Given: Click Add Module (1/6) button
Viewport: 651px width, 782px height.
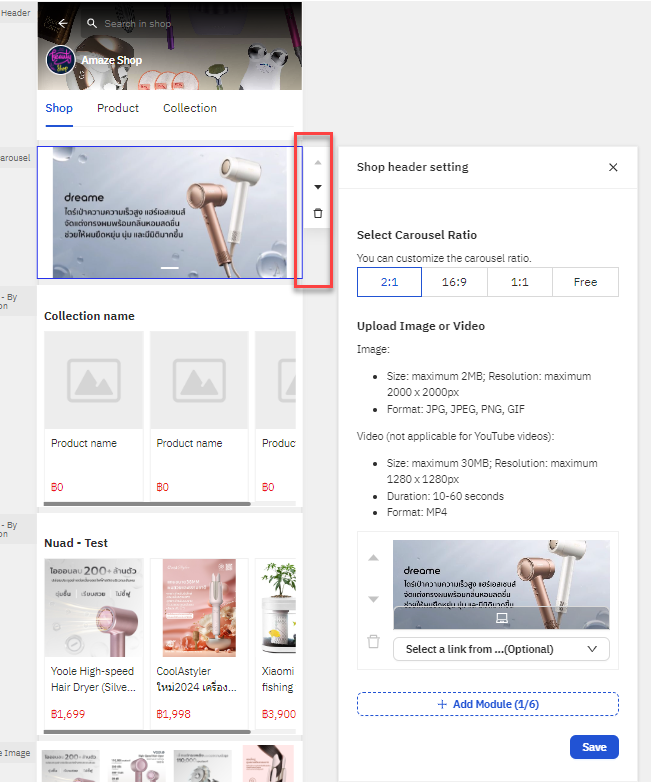Looking at the screenshot, I should click(x=488, y=704).
